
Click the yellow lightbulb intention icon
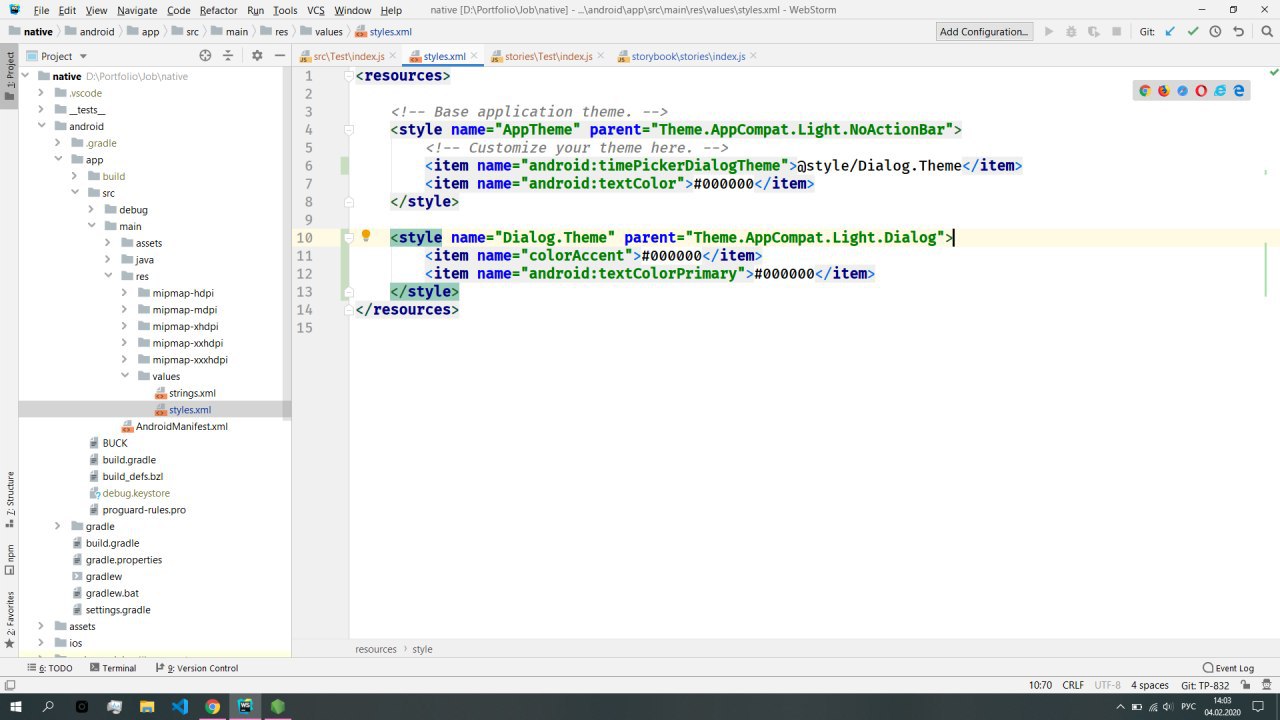366,236
